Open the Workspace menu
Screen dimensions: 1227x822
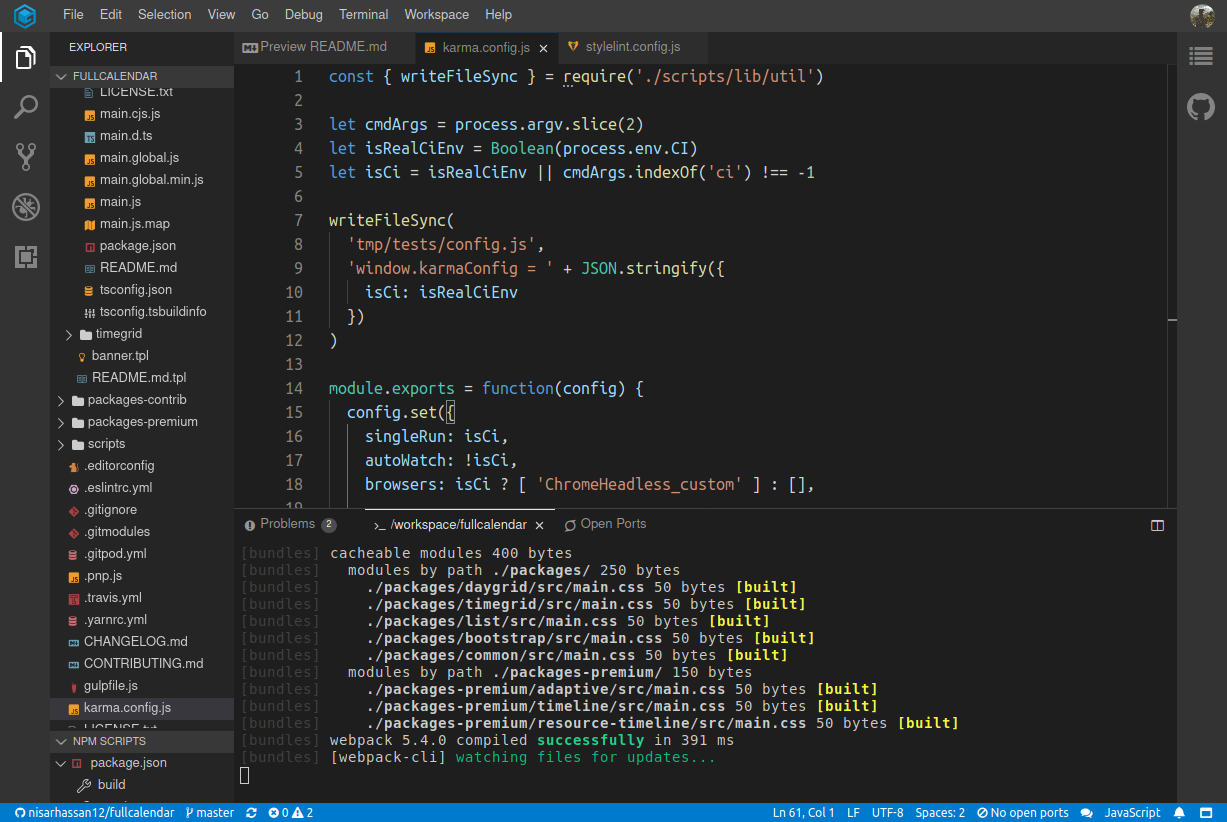click(x=436, y=15)
